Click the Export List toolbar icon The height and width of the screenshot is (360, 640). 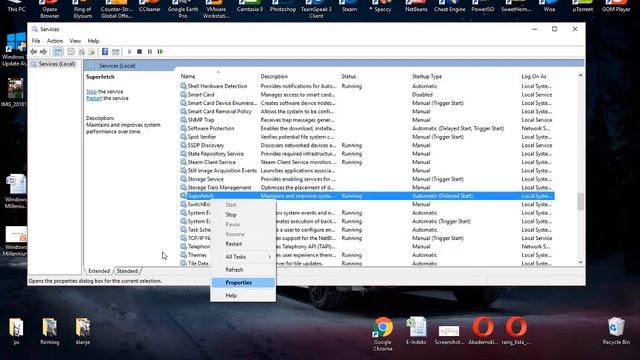coord(91,52)
